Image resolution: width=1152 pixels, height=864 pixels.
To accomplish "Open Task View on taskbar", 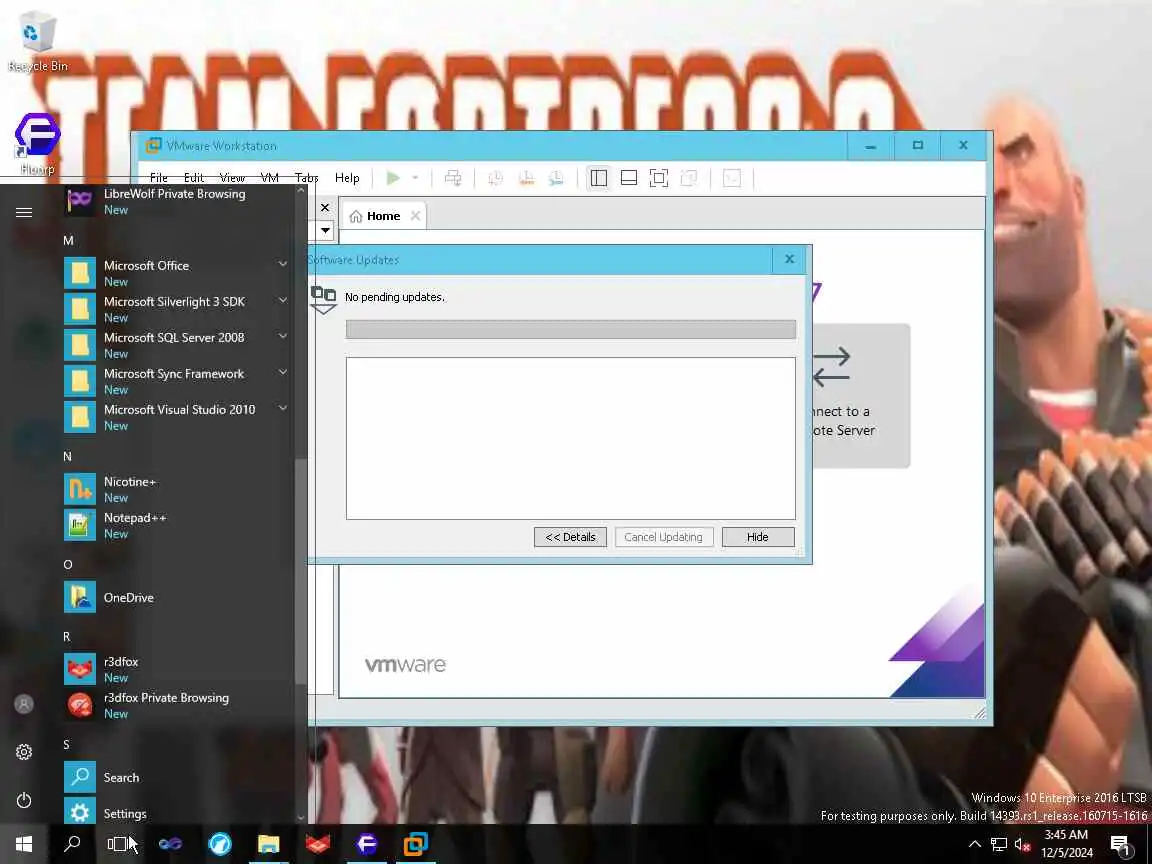I will 121,843.
